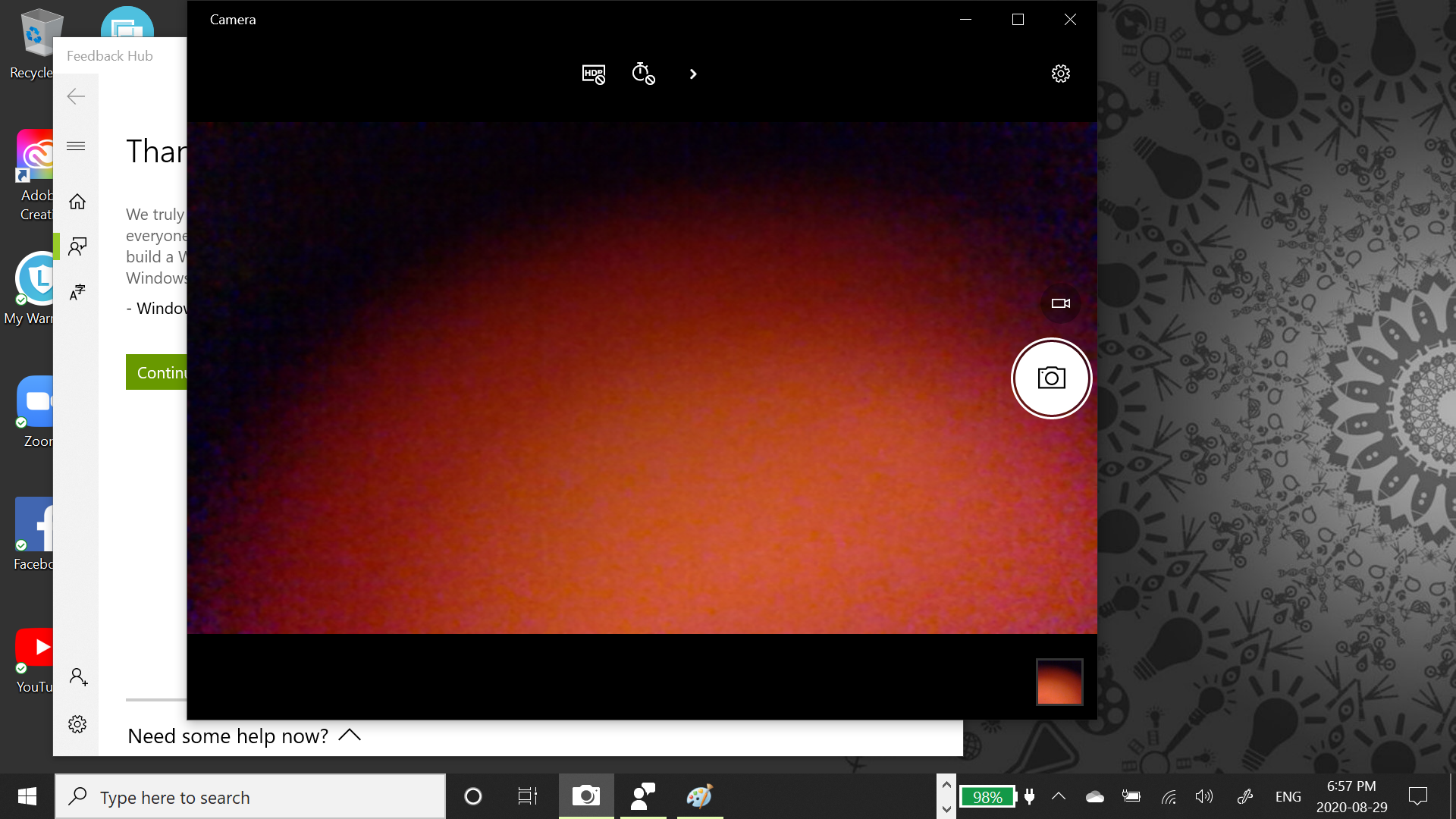The image size is (1456, 819).
Task: Click the camera shutter button
Action: click(x=1051, y=378)
